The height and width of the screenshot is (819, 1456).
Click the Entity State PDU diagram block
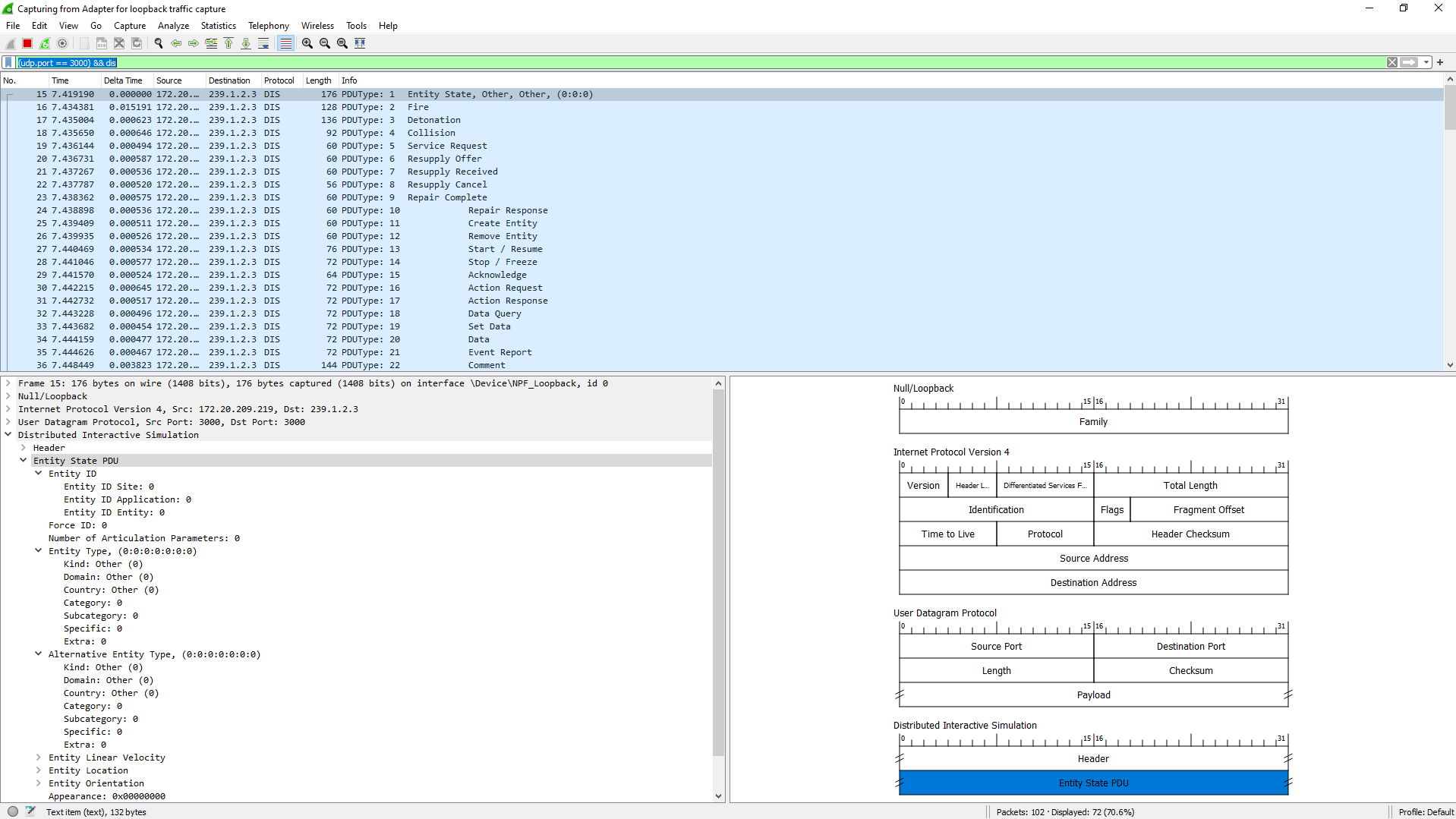(1093, 783)
